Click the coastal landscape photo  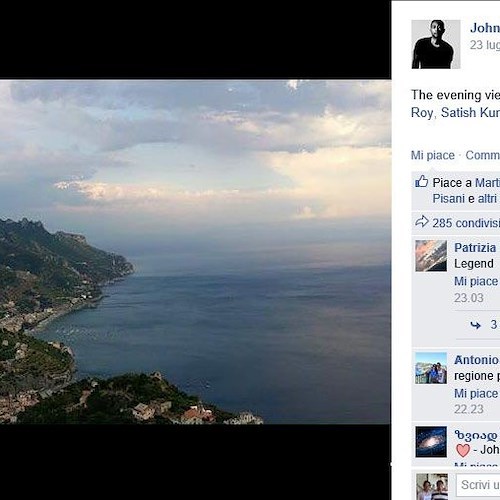(195, 252)
